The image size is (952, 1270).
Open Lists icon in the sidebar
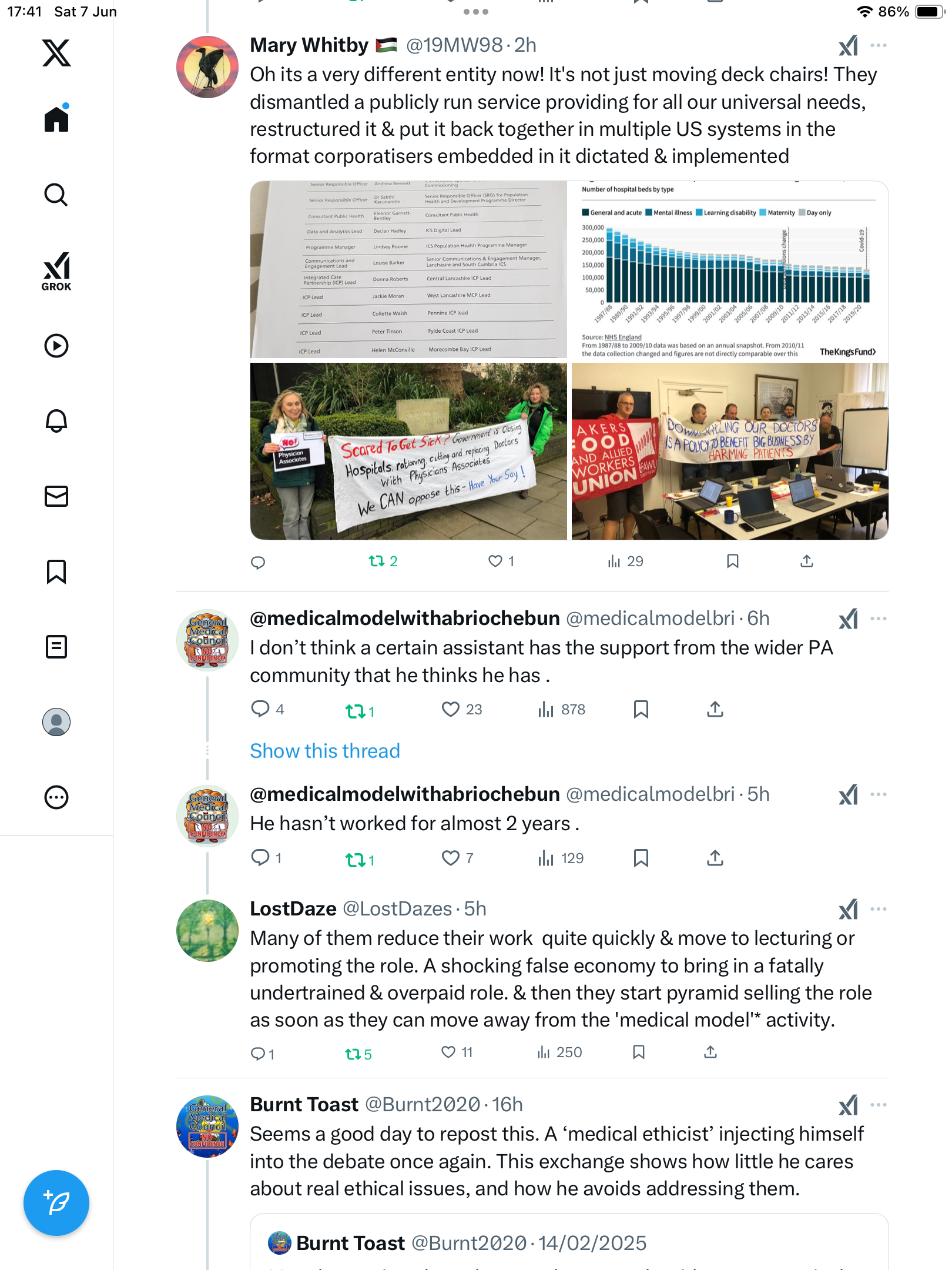[56, 647]
